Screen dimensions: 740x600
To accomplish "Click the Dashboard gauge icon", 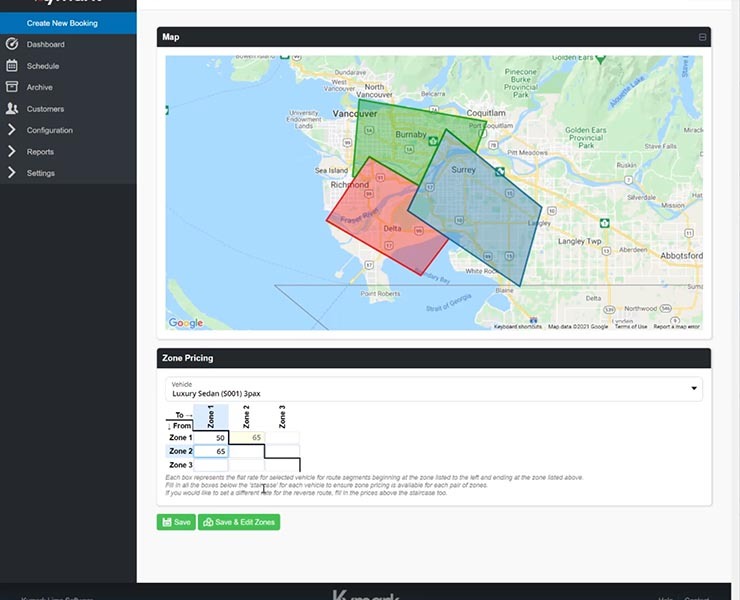I will 12,44.
